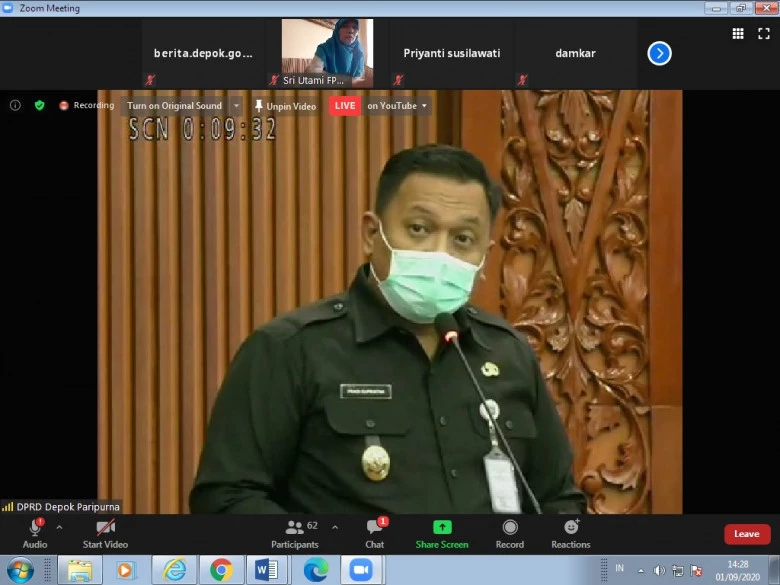The image size is (780, 585).
Task: Expand Participants options chevron
Action: click(x=335, y=527)
